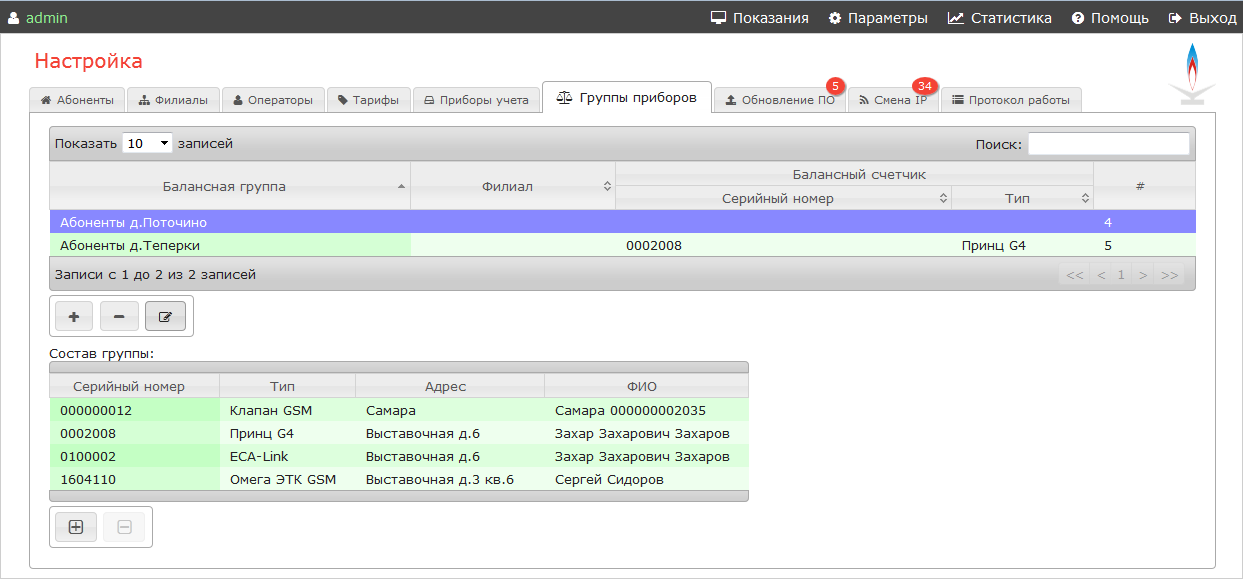Click the plus icon to add balance group
Viewport: 1243px width, 579px height.
[74, 316]
